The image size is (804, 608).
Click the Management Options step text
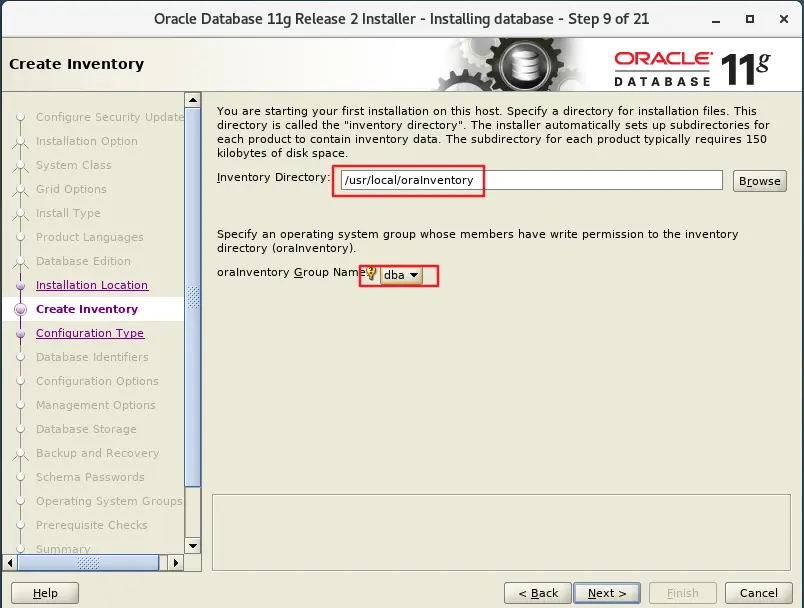coord(95,405)
